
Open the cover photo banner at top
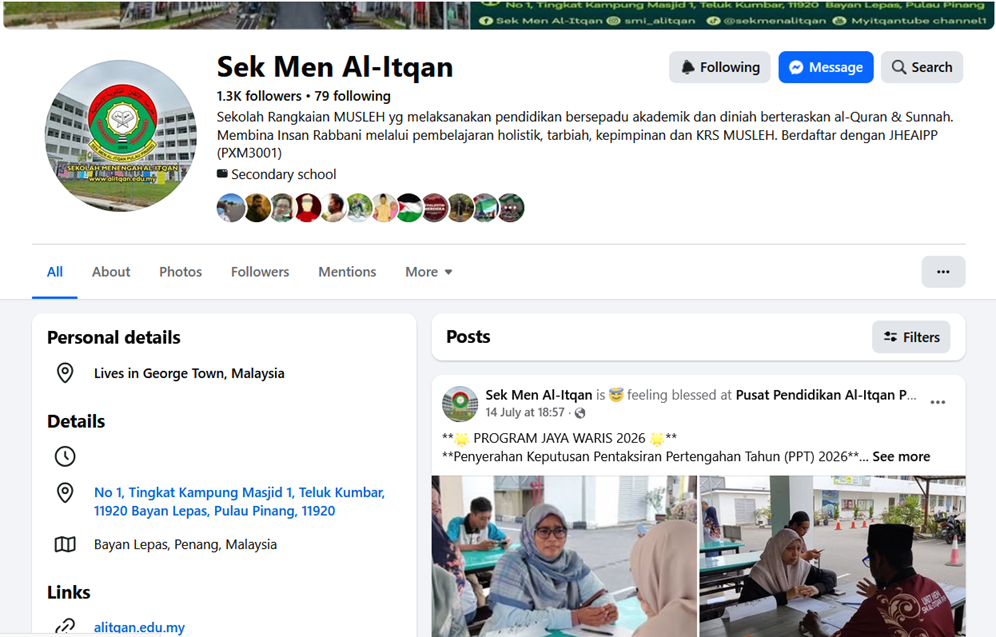498,15
